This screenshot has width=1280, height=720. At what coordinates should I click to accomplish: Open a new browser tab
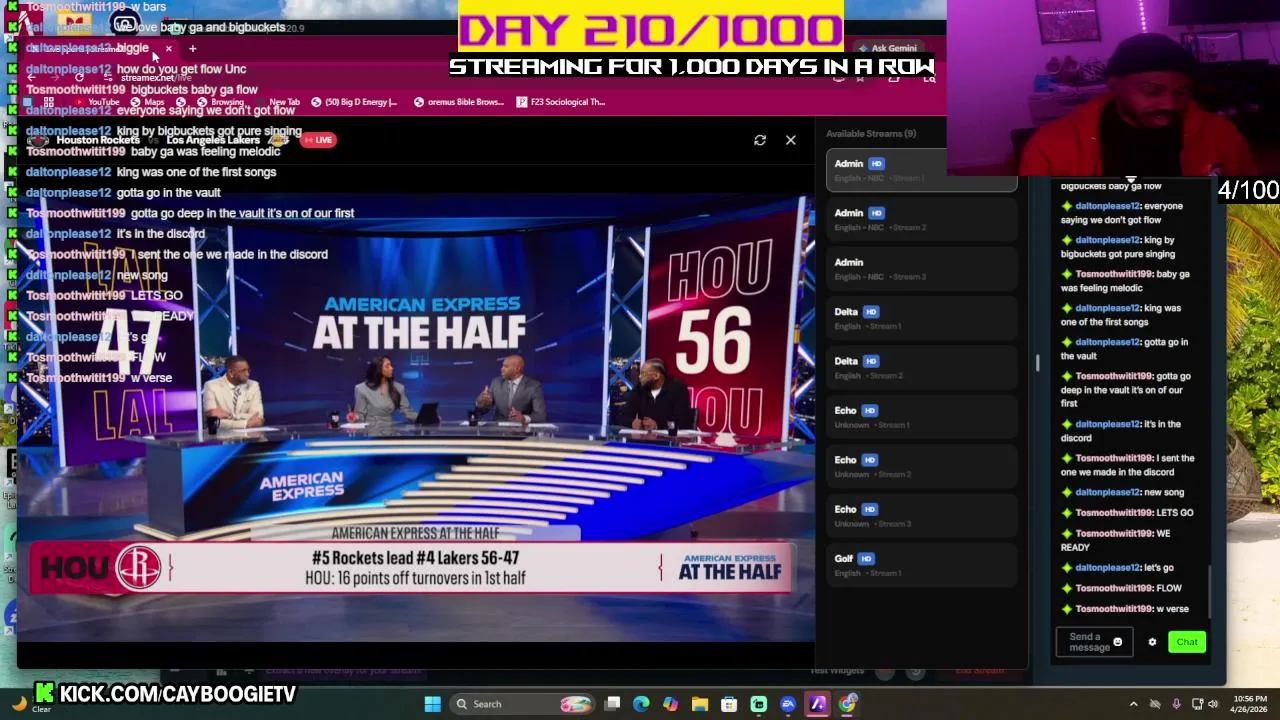(192, 48)
